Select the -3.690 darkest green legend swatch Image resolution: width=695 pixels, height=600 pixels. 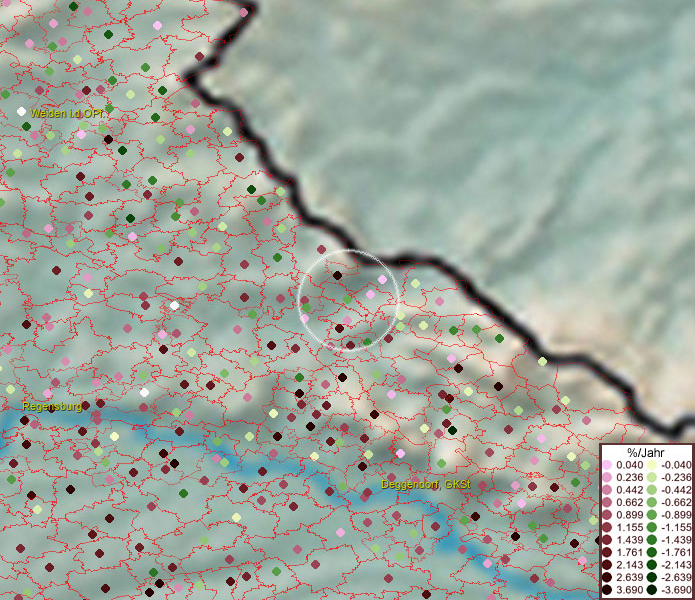pyautogui.click(x=652, y=591)
